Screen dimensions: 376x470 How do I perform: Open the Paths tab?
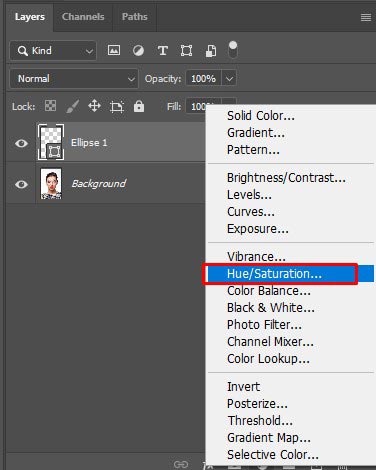tap(135, 17)
